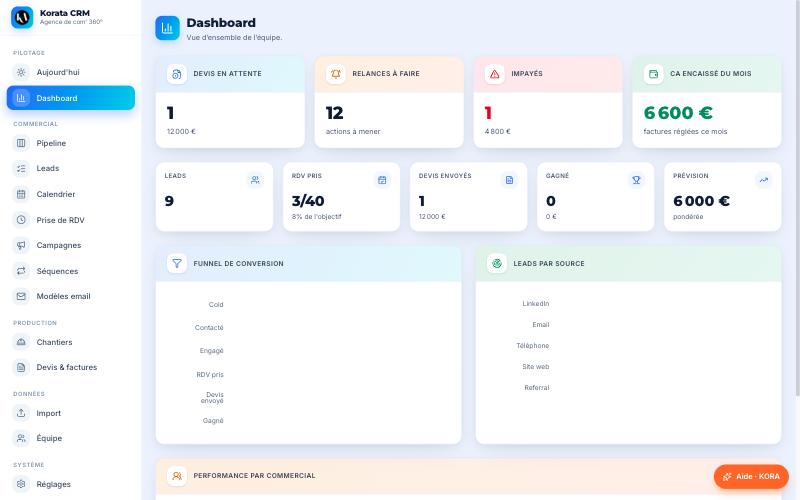Click the Séquences repeat-arrows icon
800x500 pixels.
tap(21, 271)
